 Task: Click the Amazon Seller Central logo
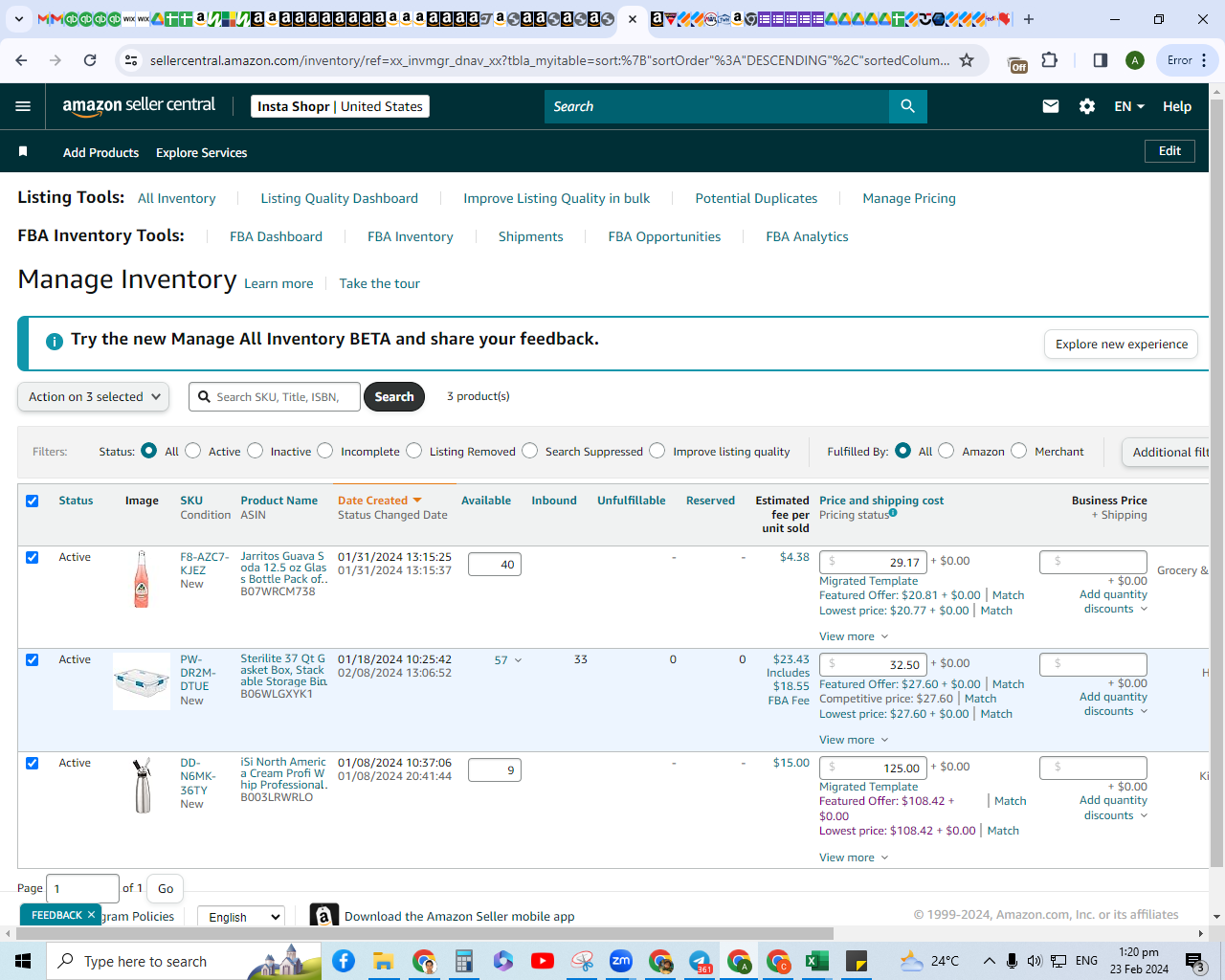[x=139, y=106]
